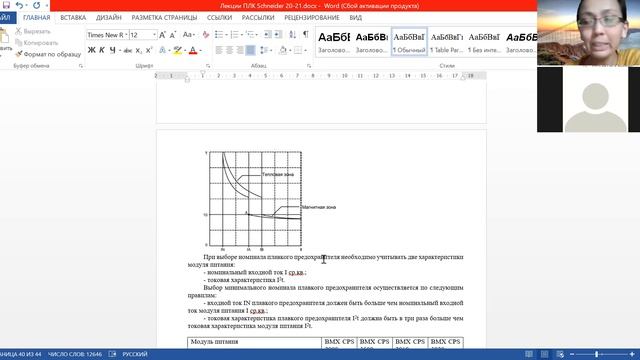Decrease paragraph indent

[267, 35]
